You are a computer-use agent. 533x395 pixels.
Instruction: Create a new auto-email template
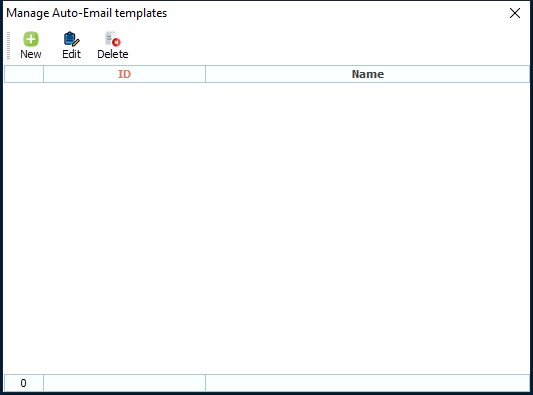(x=31, y=45)
